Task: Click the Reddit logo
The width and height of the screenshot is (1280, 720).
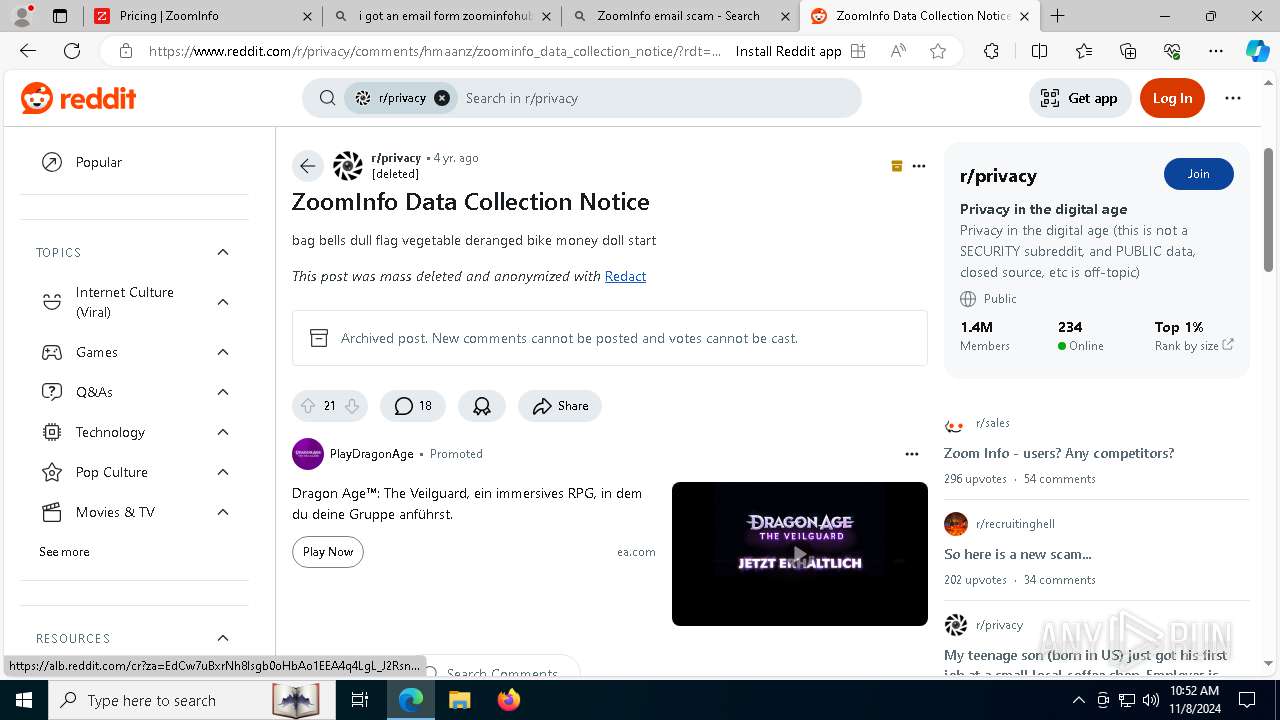Action: point(78,98)
